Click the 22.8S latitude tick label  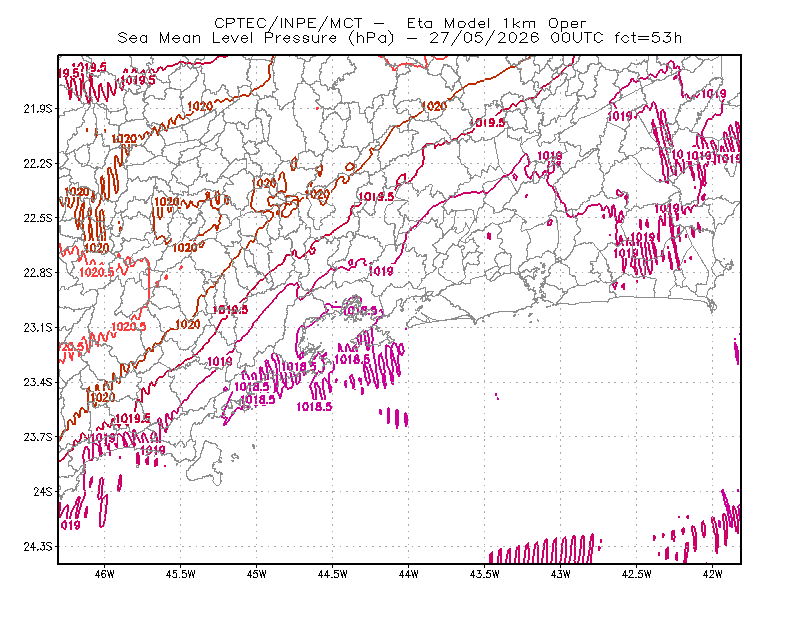38,273
